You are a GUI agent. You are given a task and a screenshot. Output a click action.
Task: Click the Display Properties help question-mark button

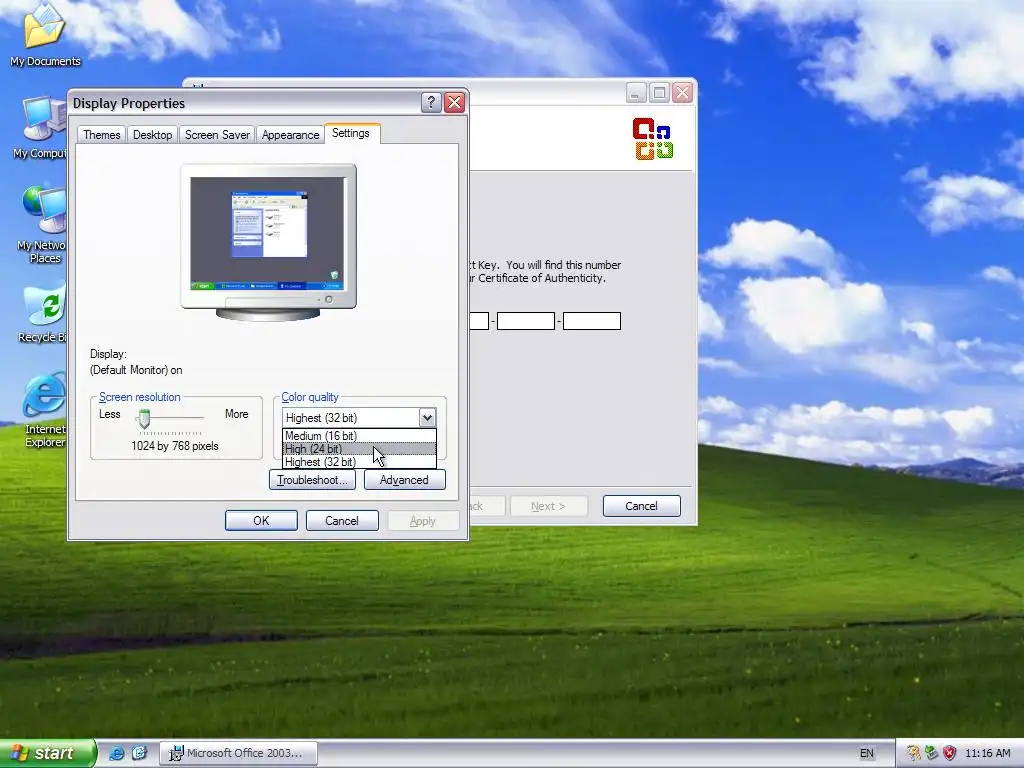[431, 103]
